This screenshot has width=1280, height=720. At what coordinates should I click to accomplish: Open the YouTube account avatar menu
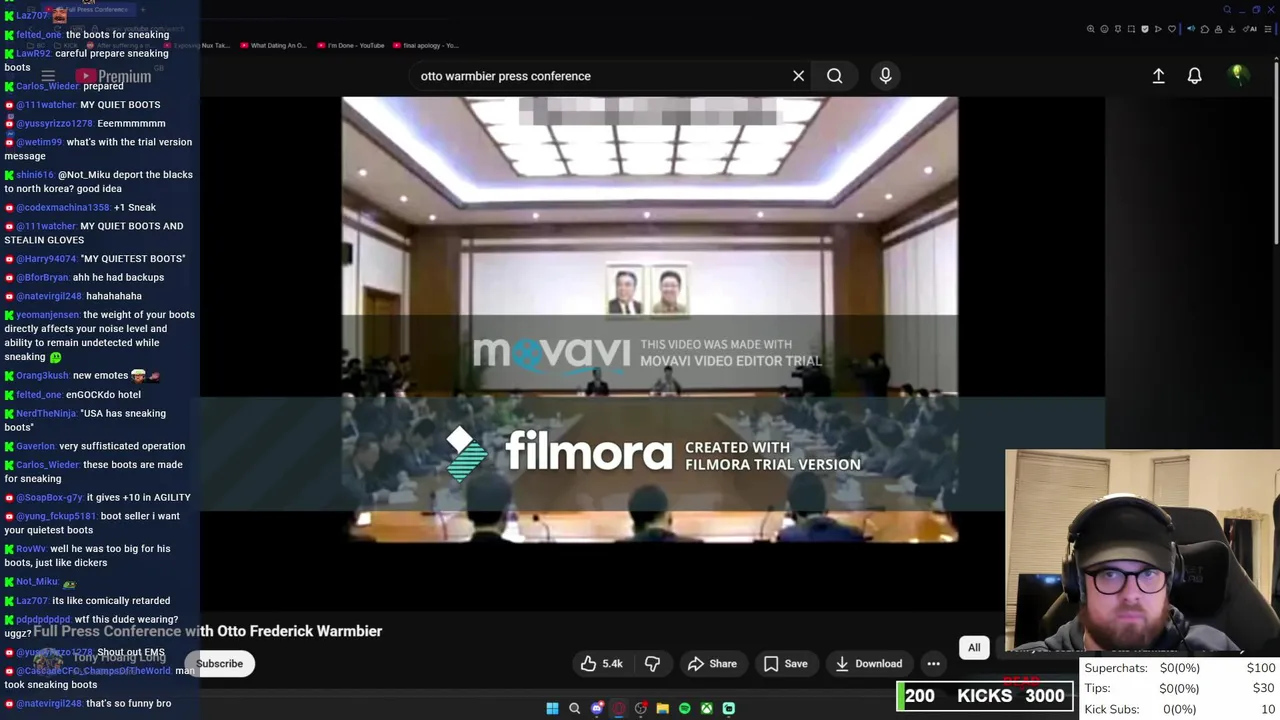click(x=1237, y=75)
